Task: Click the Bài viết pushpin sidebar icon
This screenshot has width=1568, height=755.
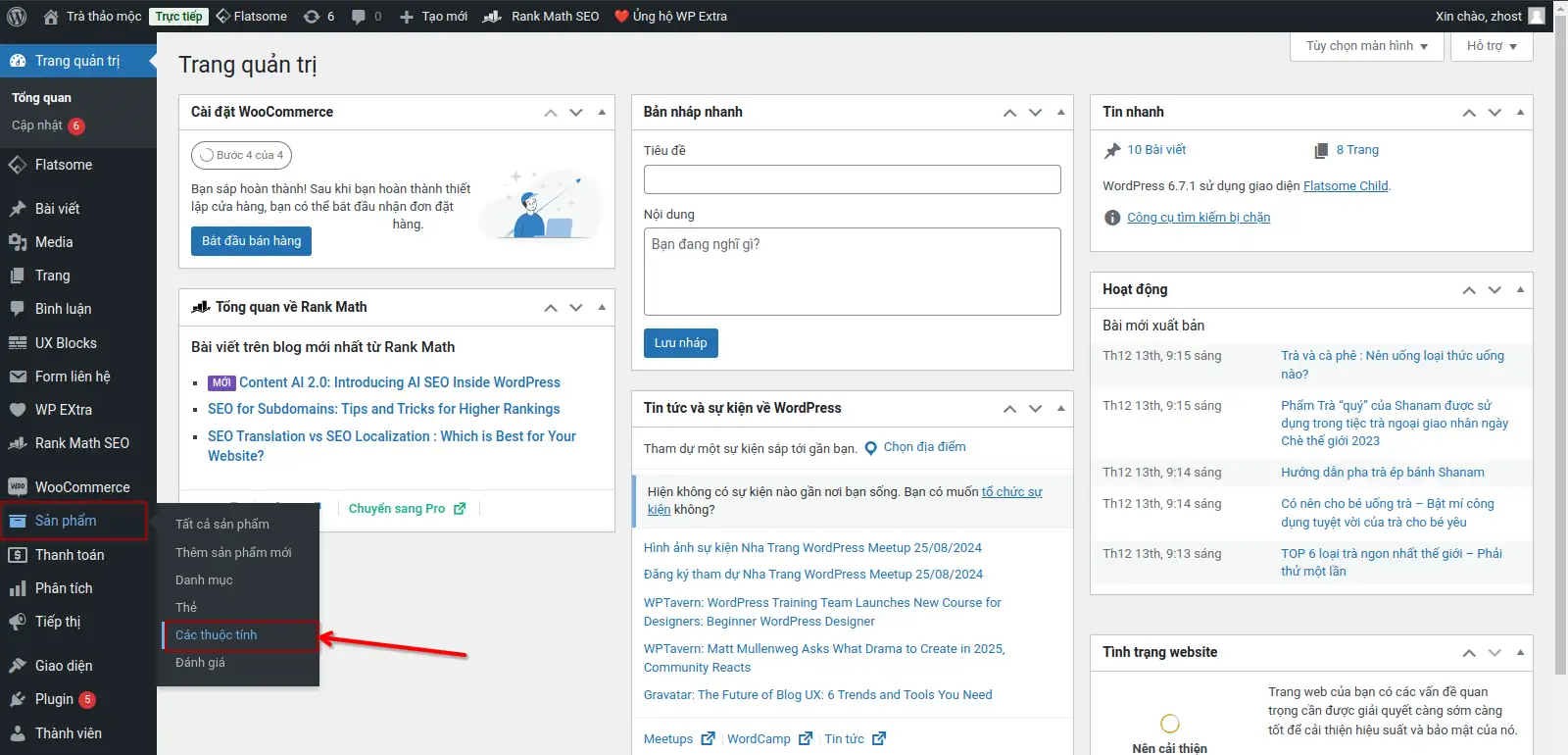Action: coord(18,209)
